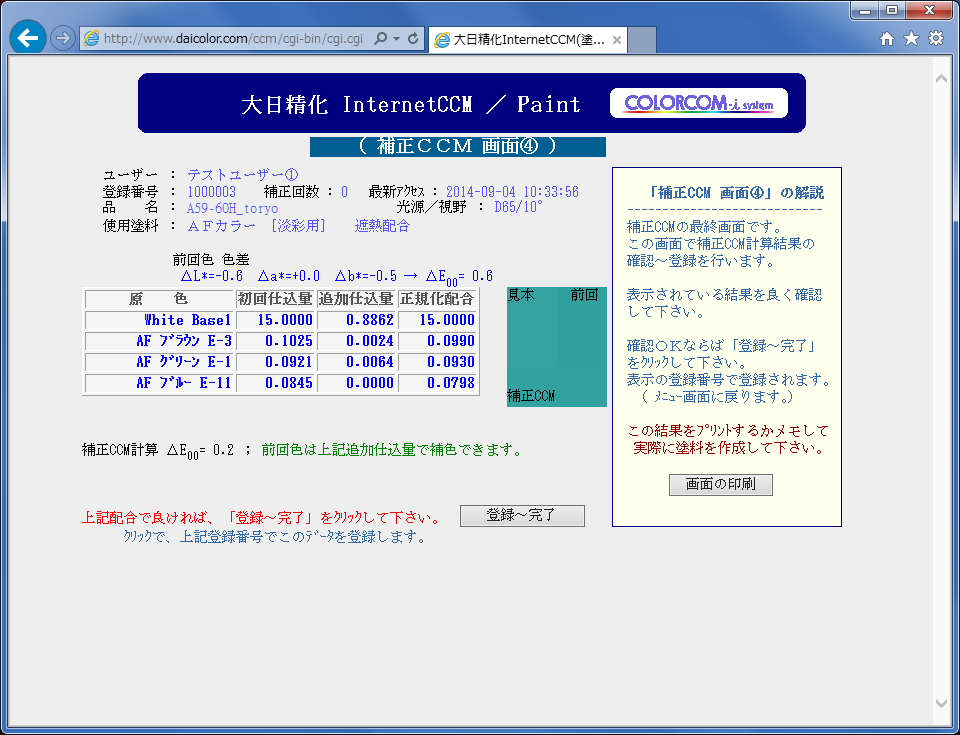Viewport: 960px width, 735px height.
Task: Open browser Tools gear icon
Action: pyautogui.click(x=936, y=39)
